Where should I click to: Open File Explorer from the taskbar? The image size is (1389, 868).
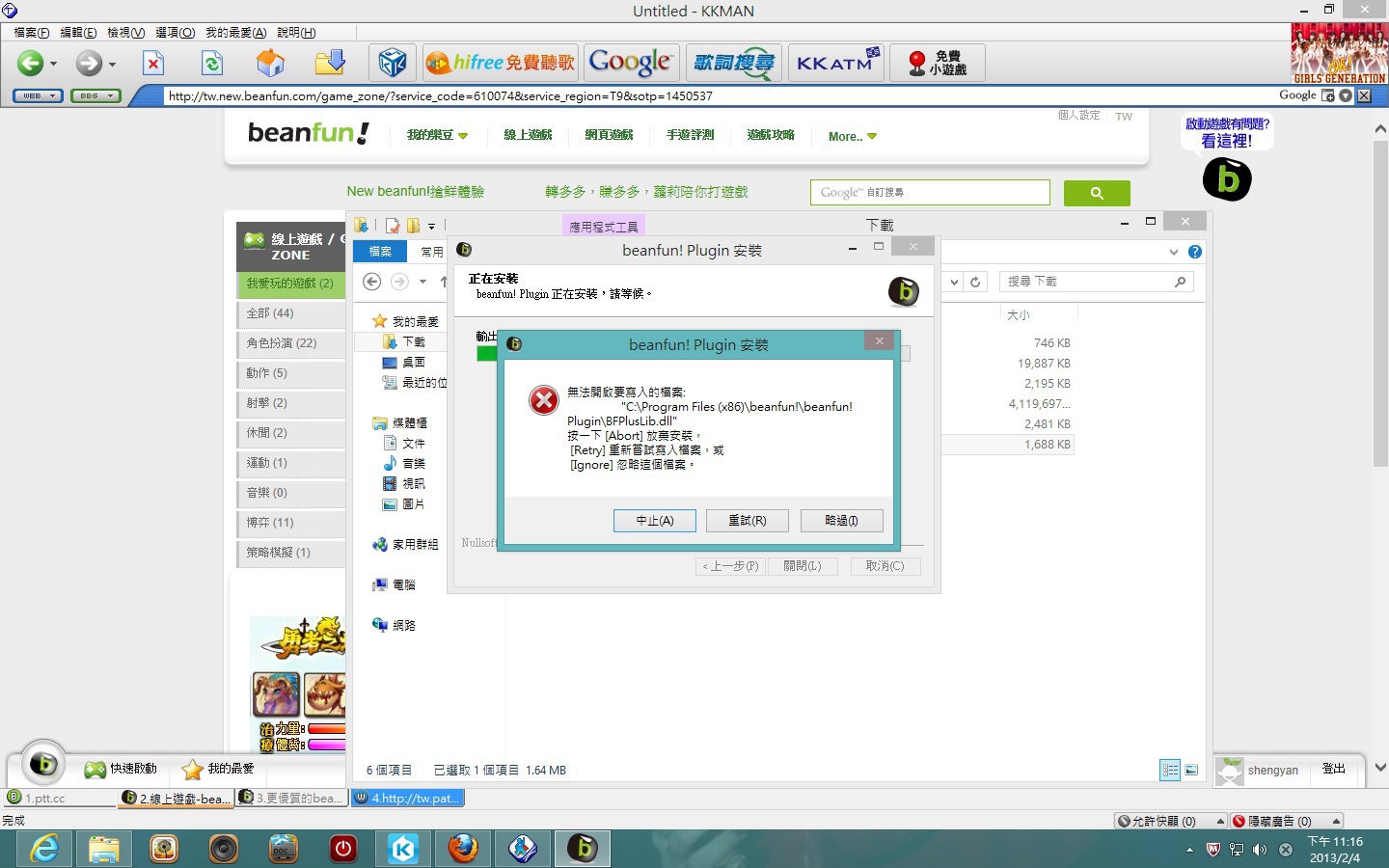(104, 849)
